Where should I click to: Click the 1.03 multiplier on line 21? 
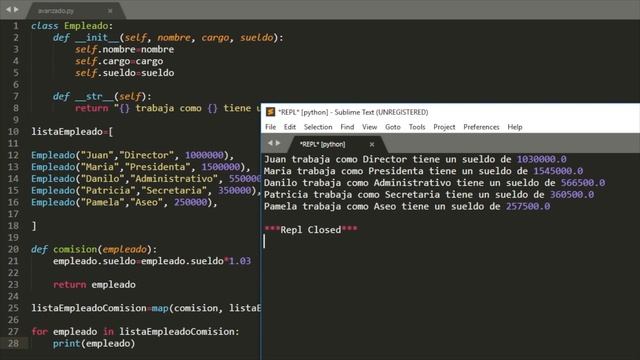pos(240,261)
